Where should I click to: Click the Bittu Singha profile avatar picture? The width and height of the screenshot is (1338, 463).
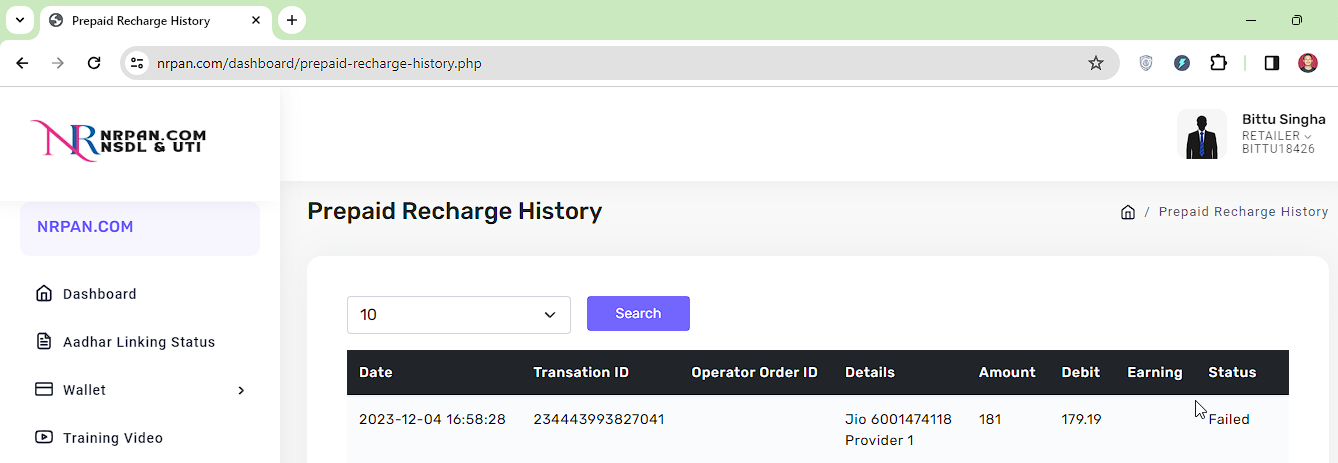tap(1202, 135)
